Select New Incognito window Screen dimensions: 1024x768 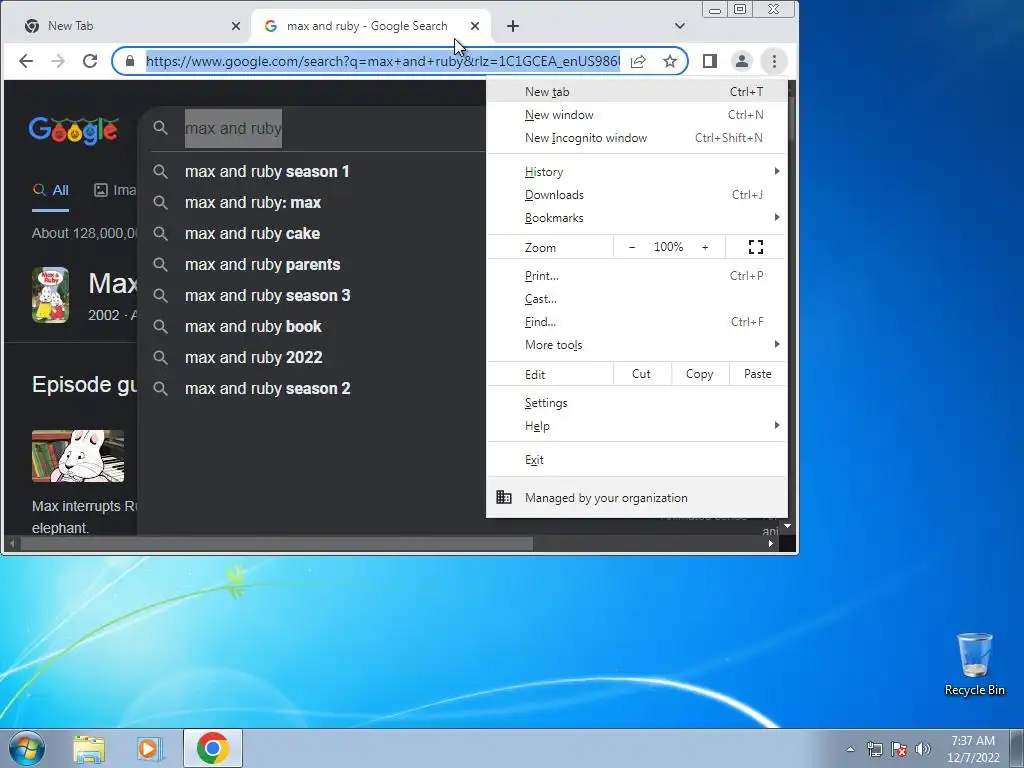click(636, 138)
